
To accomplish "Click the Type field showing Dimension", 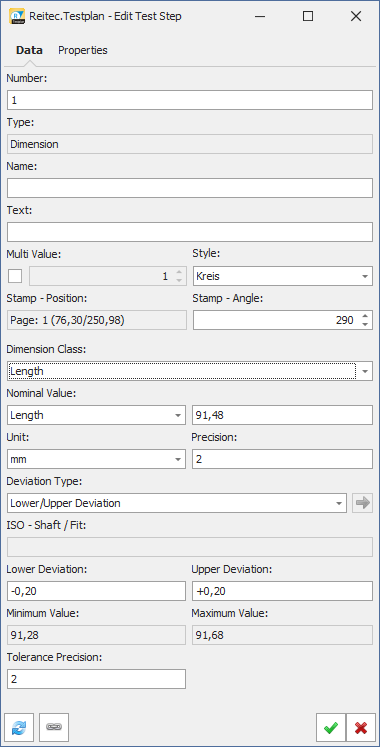I will click(x=190, y=144).
